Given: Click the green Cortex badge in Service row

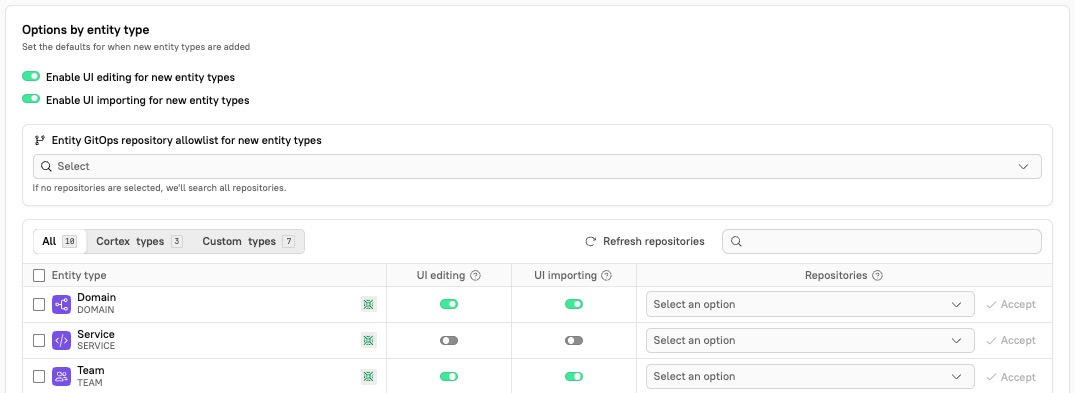Looking at the screenshot, I should (369, 340).
